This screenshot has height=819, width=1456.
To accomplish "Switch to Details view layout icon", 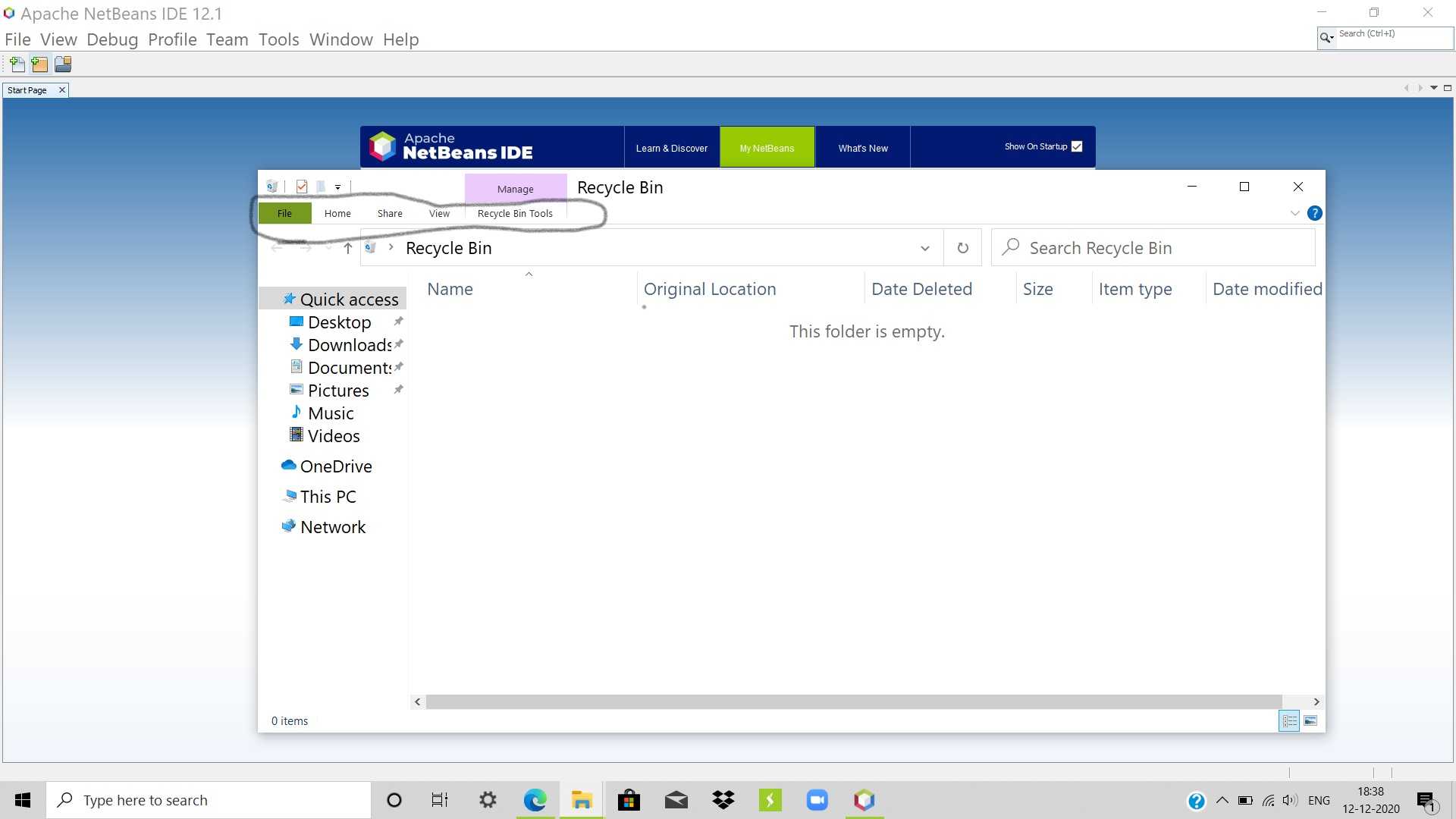I will pos(1289,720).
